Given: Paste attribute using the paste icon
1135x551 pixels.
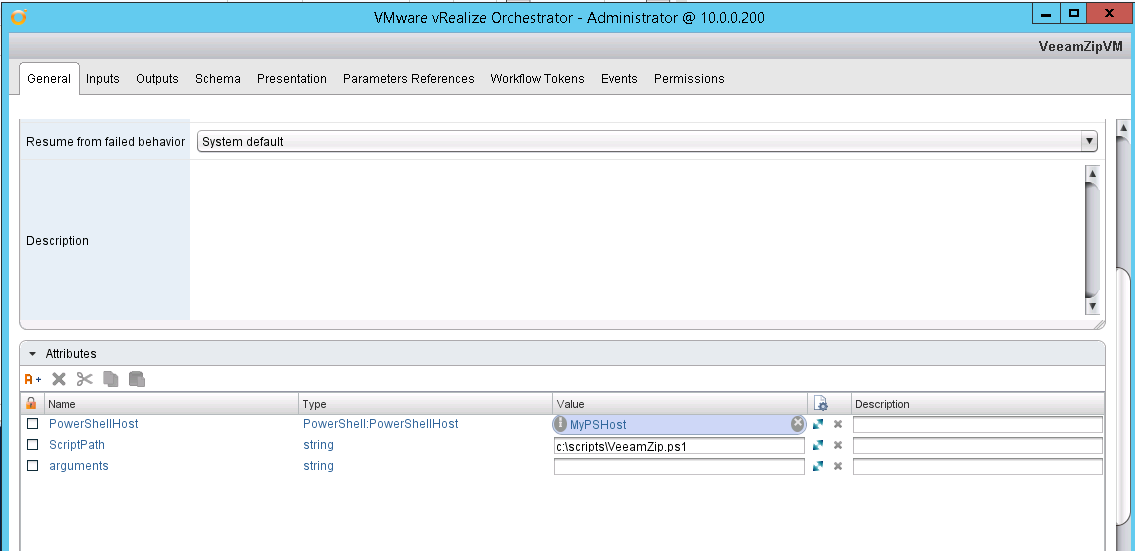Looking at the screenshot, I should click(x=137, y=379).
